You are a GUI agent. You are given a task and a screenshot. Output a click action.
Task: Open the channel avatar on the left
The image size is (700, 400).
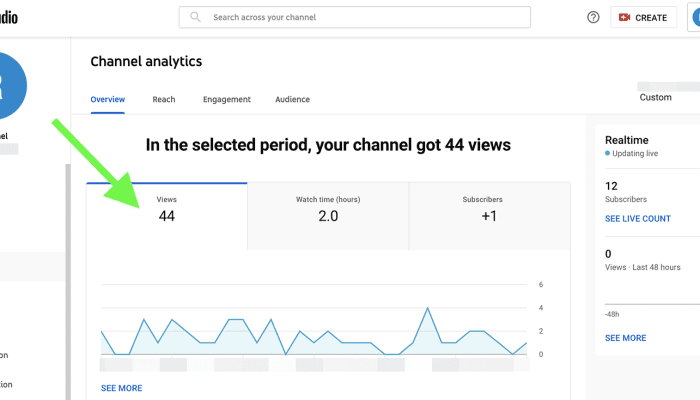(x=11, y=86)
